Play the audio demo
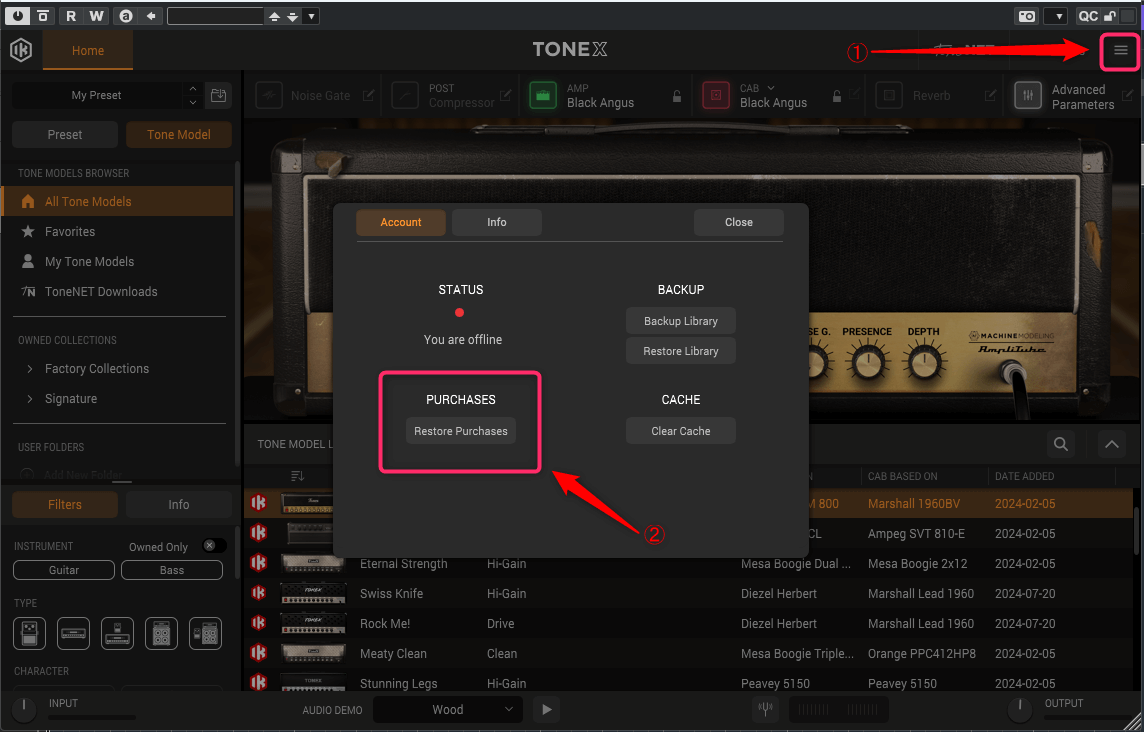Image resolution: width=1144 pixels, height=732 pixels. 546,709
